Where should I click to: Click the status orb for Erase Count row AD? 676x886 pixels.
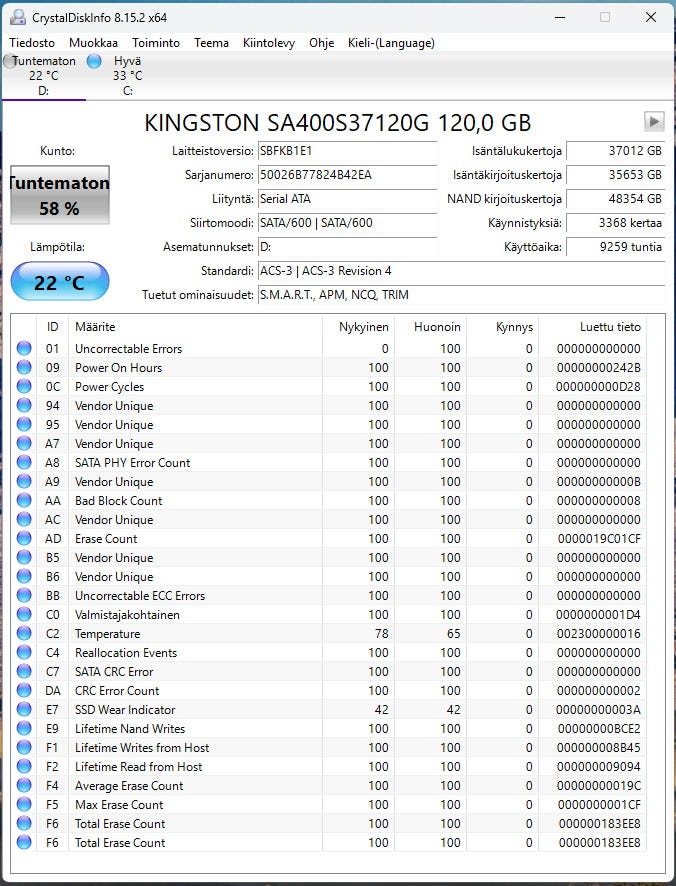(24, 538)
